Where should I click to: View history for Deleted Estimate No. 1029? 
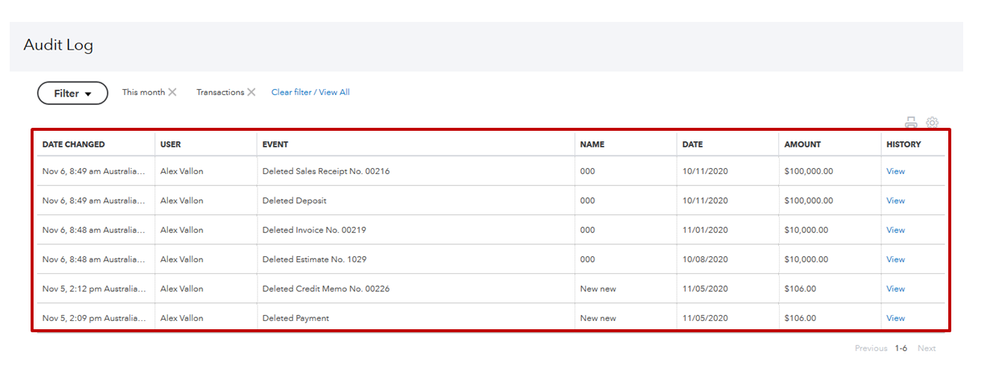coord(895,259)
